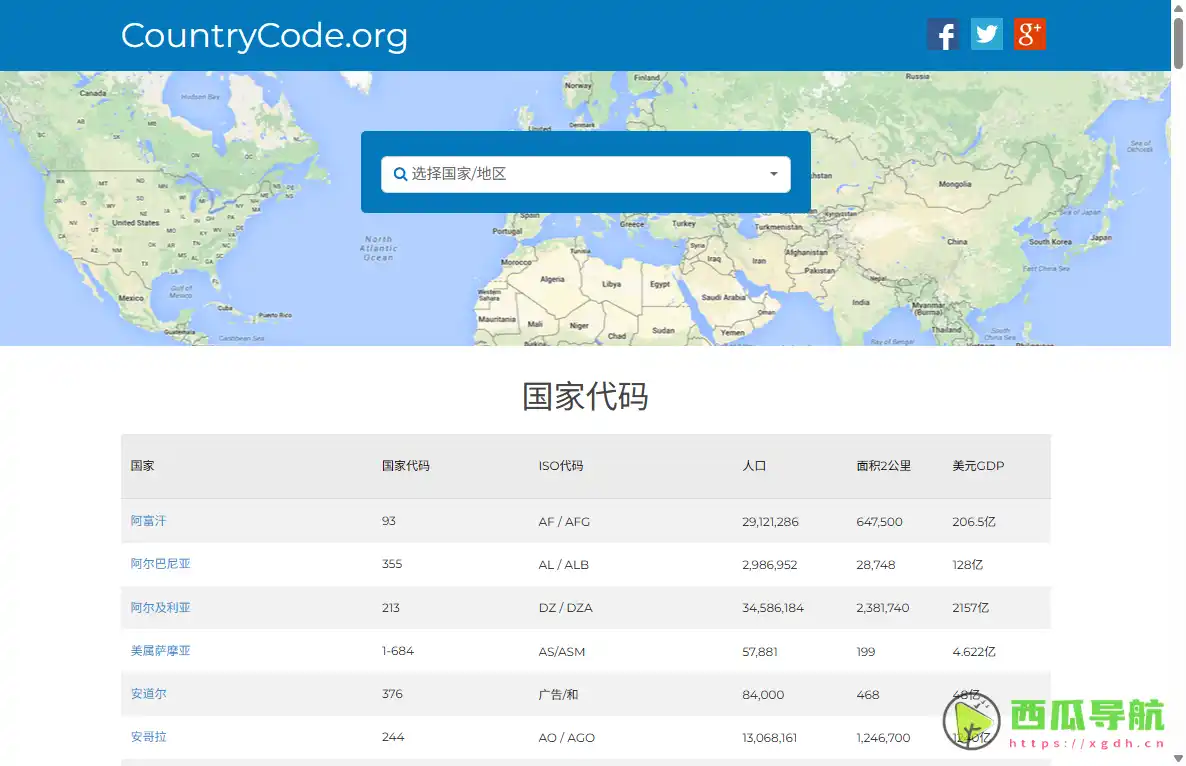
Task: Select the country code 355 cell
Action: click(392, 564)
